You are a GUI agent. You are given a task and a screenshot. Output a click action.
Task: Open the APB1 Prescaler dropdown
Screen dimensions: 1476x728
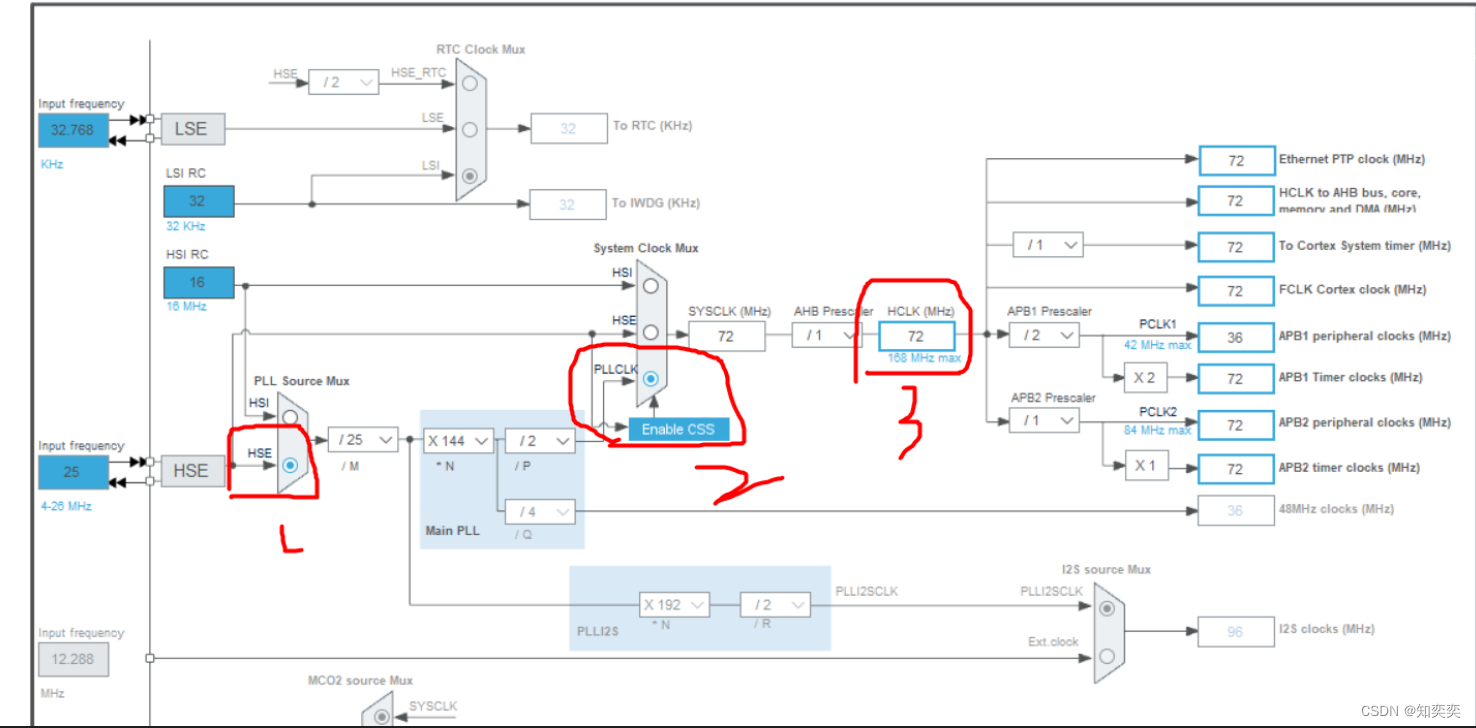click(x=1044, y=335)
